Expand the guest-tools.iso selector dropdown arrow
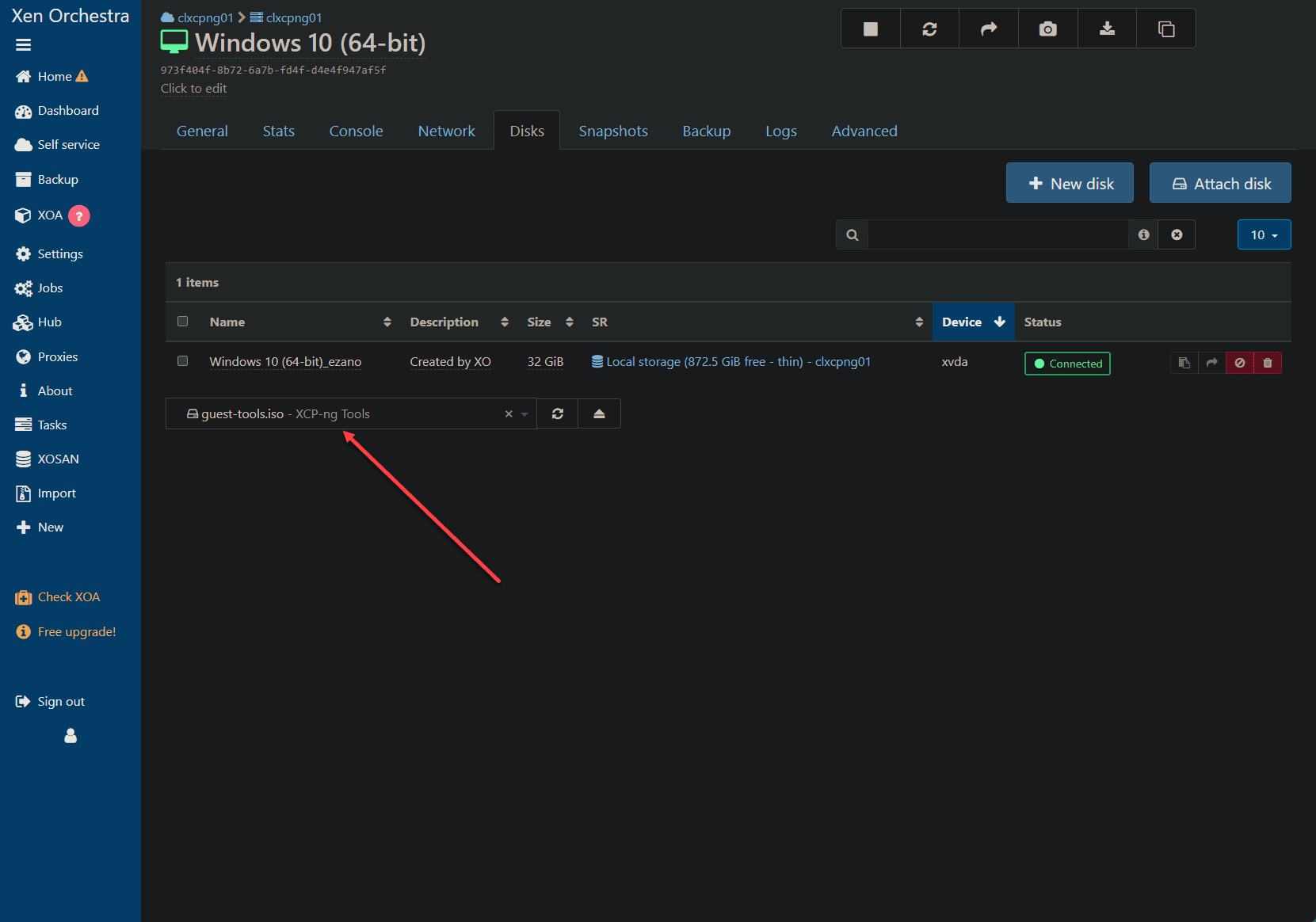The width and height of the screenshot is (1316, 922). 524,414
